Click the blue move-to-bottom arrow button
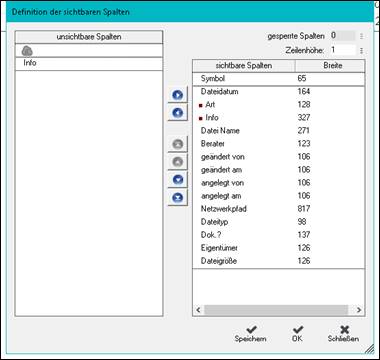The image size is (380, 360). (x=178, y=198)
